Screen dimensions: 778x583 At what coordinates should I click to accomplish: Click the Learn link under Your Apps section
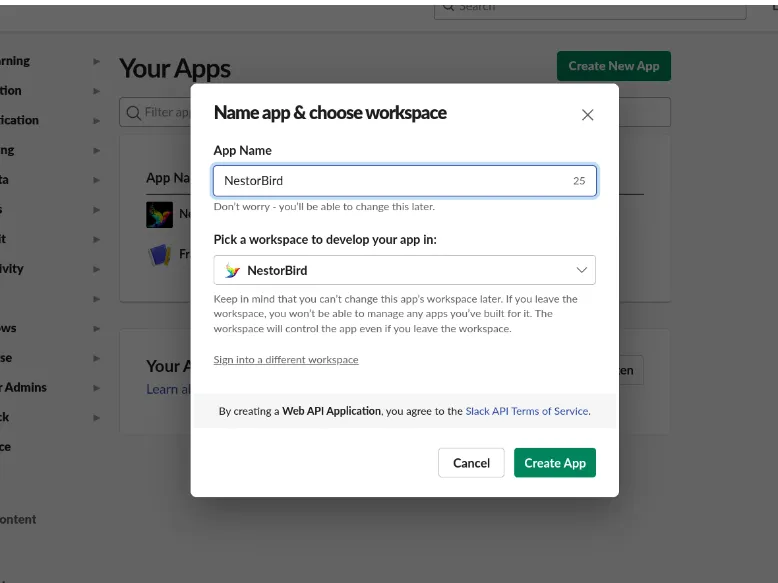[168, 389]
